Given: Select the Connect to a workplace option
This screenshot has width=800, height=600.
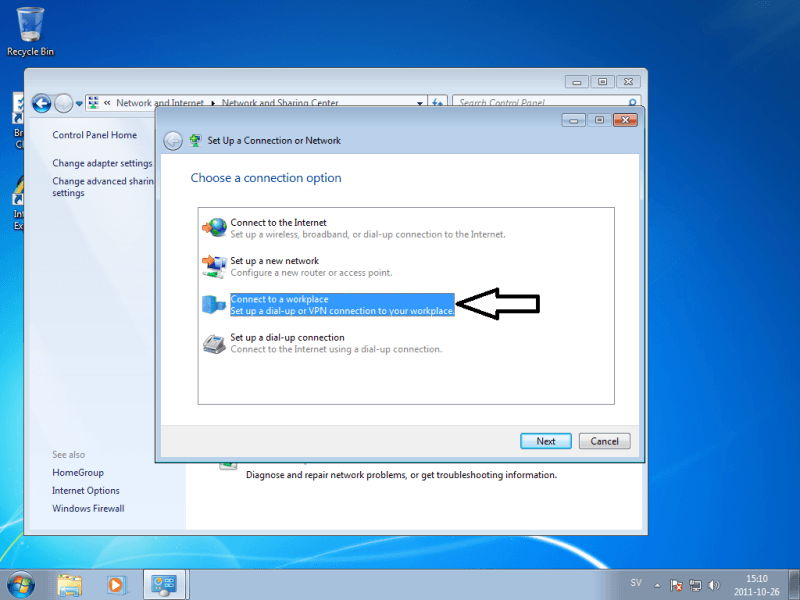Looking at the screenshot, I should tap(342, 305).
